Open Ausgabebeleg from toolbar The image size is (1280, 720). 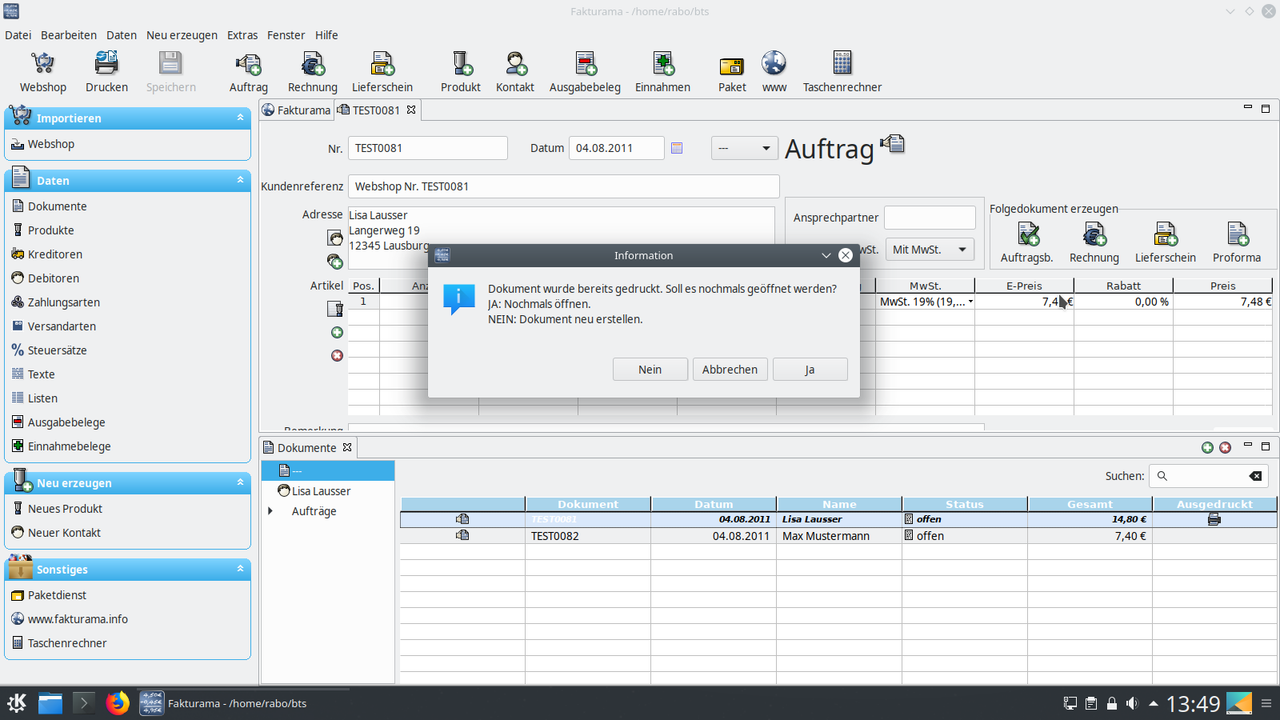585,63
